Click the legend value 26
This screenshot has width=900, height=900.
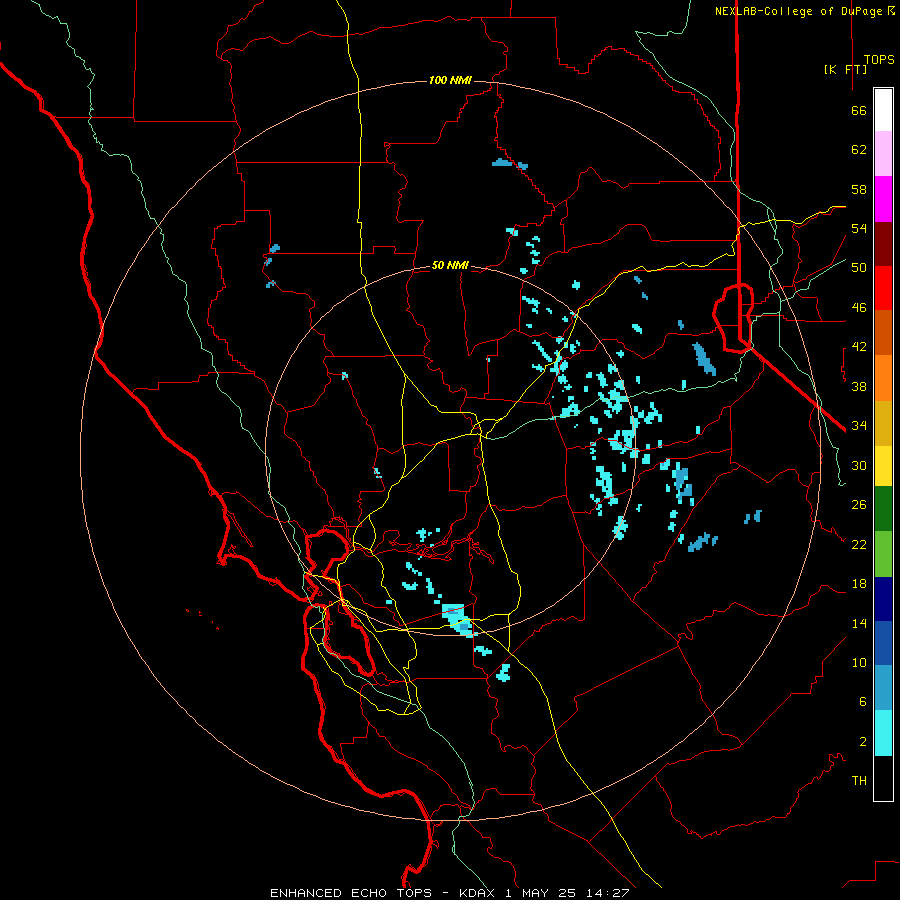[x=859, y=505]
